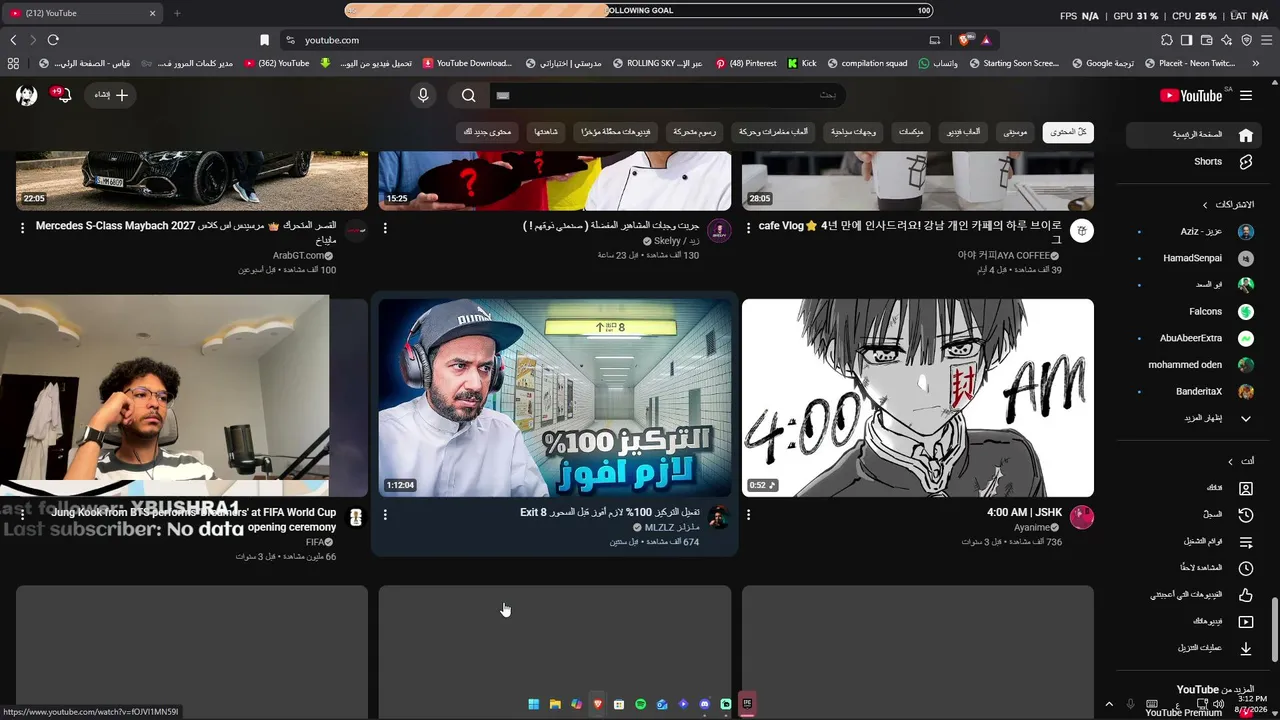Open Brave Shields panel
This screenshot has width=1280, height=720.
coord(964,40)
